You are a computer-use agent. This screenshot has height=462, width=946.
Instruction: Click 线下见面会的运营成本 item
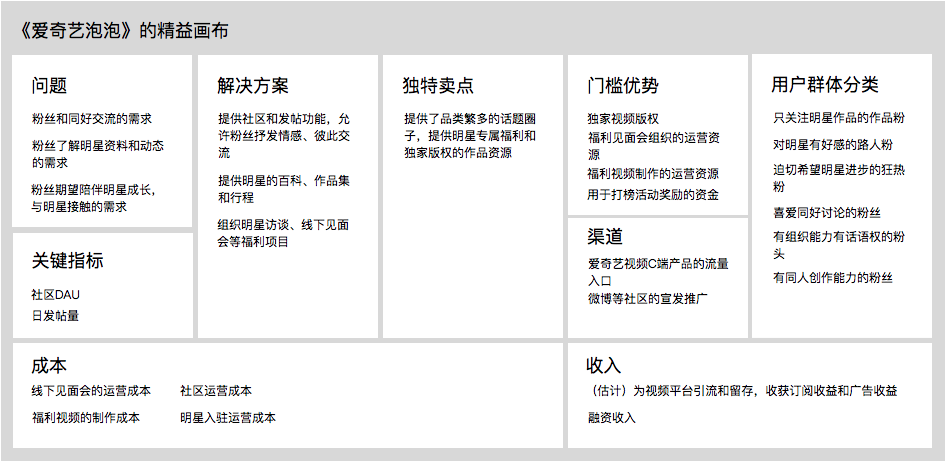[x=92, y=391]
